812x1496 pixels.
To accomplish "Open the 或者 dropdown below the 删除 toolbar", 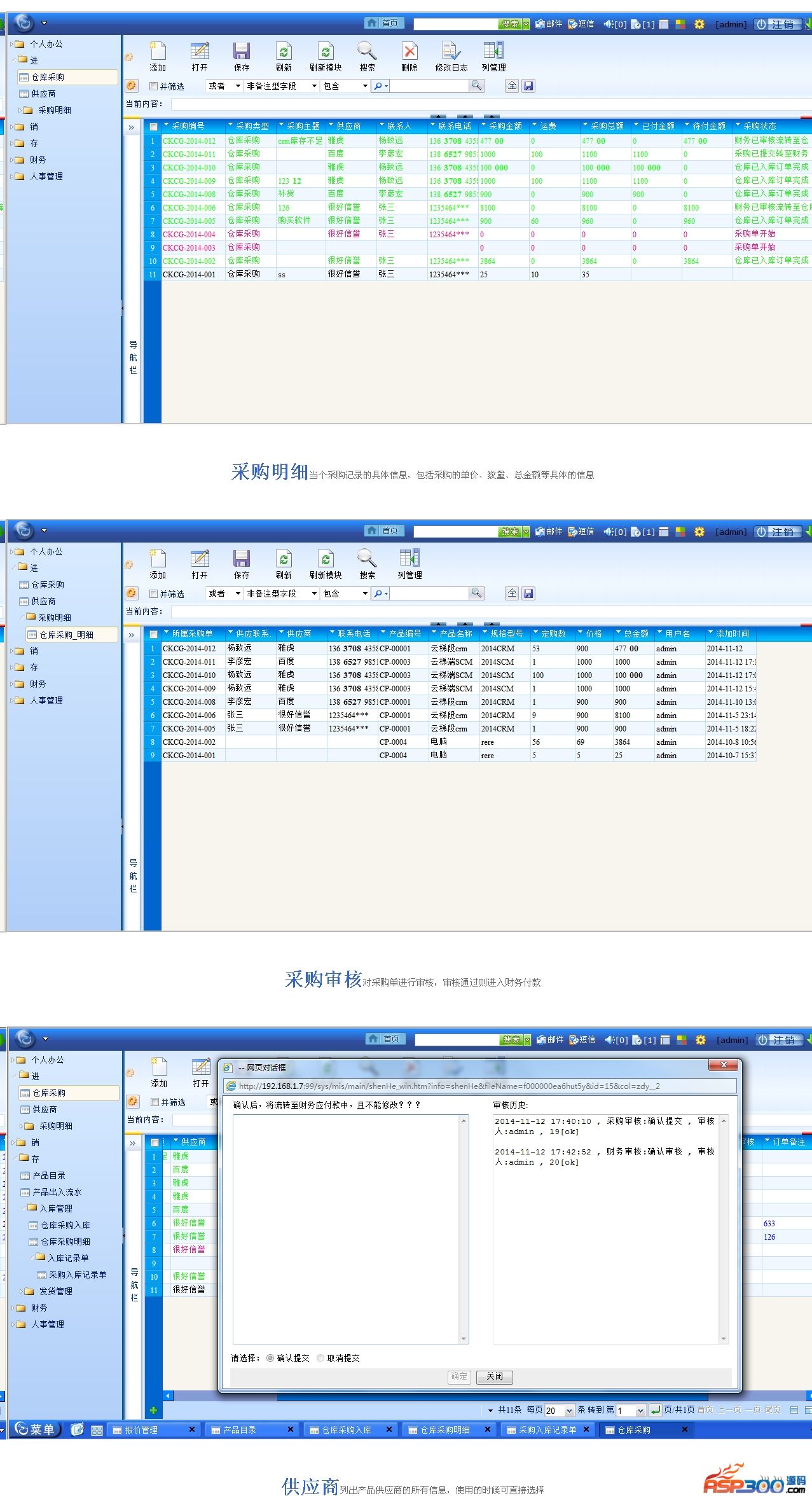I will coord(224,86).
